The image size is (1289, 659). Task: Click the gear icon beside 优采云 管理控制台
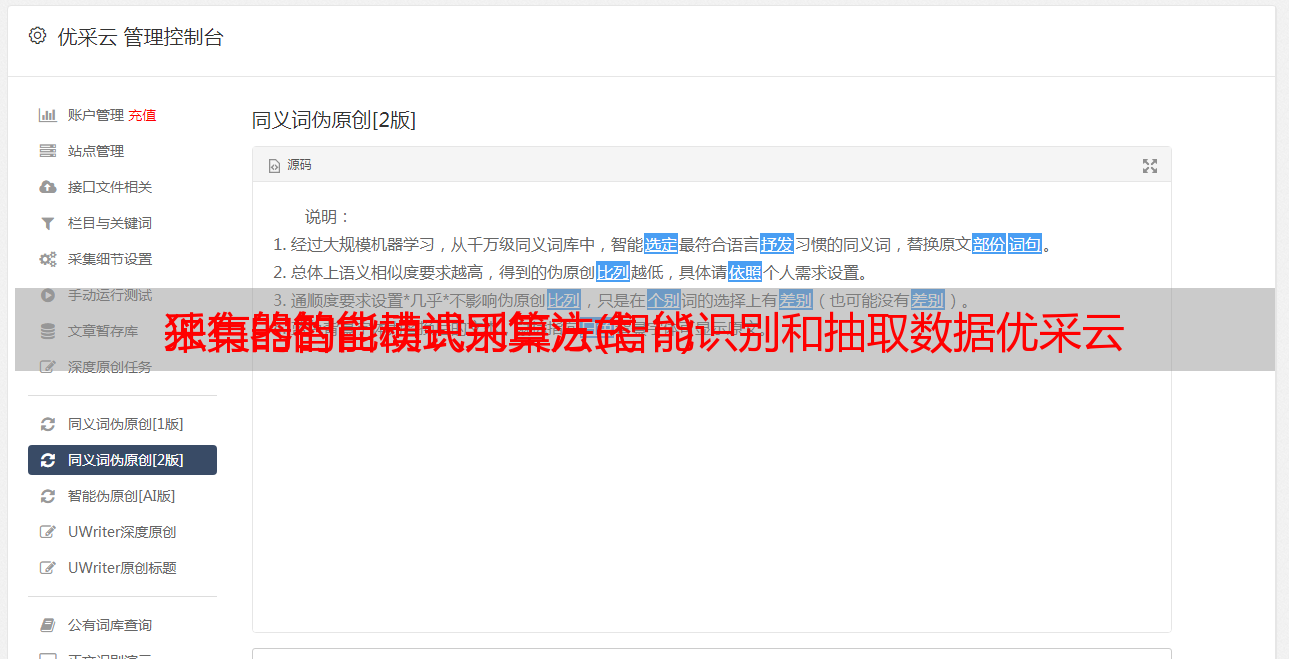pos(37,36)
